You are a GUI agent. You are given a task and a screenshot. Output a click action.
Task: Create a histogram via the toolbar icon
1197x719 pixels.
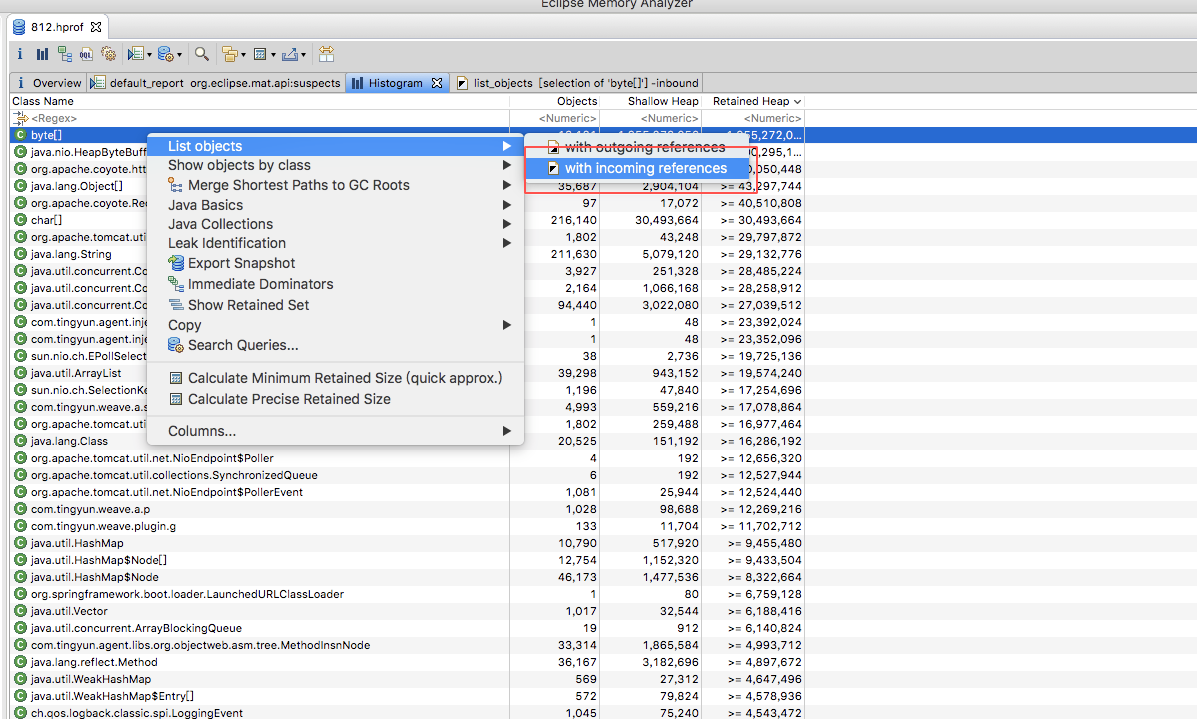tap(41, 54)
